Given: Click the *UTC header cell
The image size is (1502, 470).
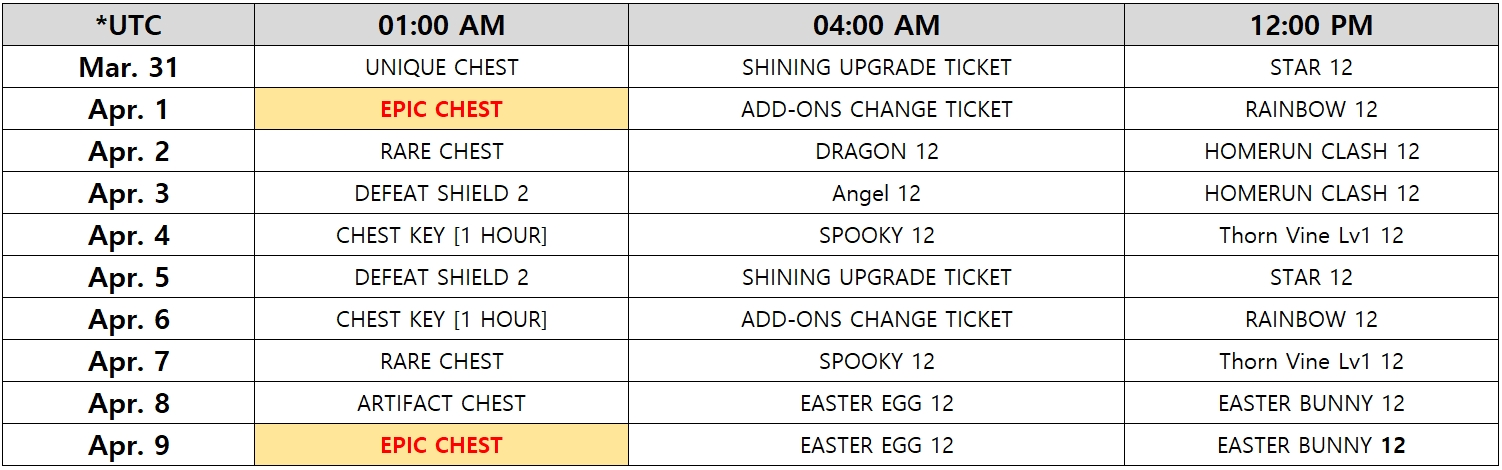Looking at the screenshot, I should point(128,25).
